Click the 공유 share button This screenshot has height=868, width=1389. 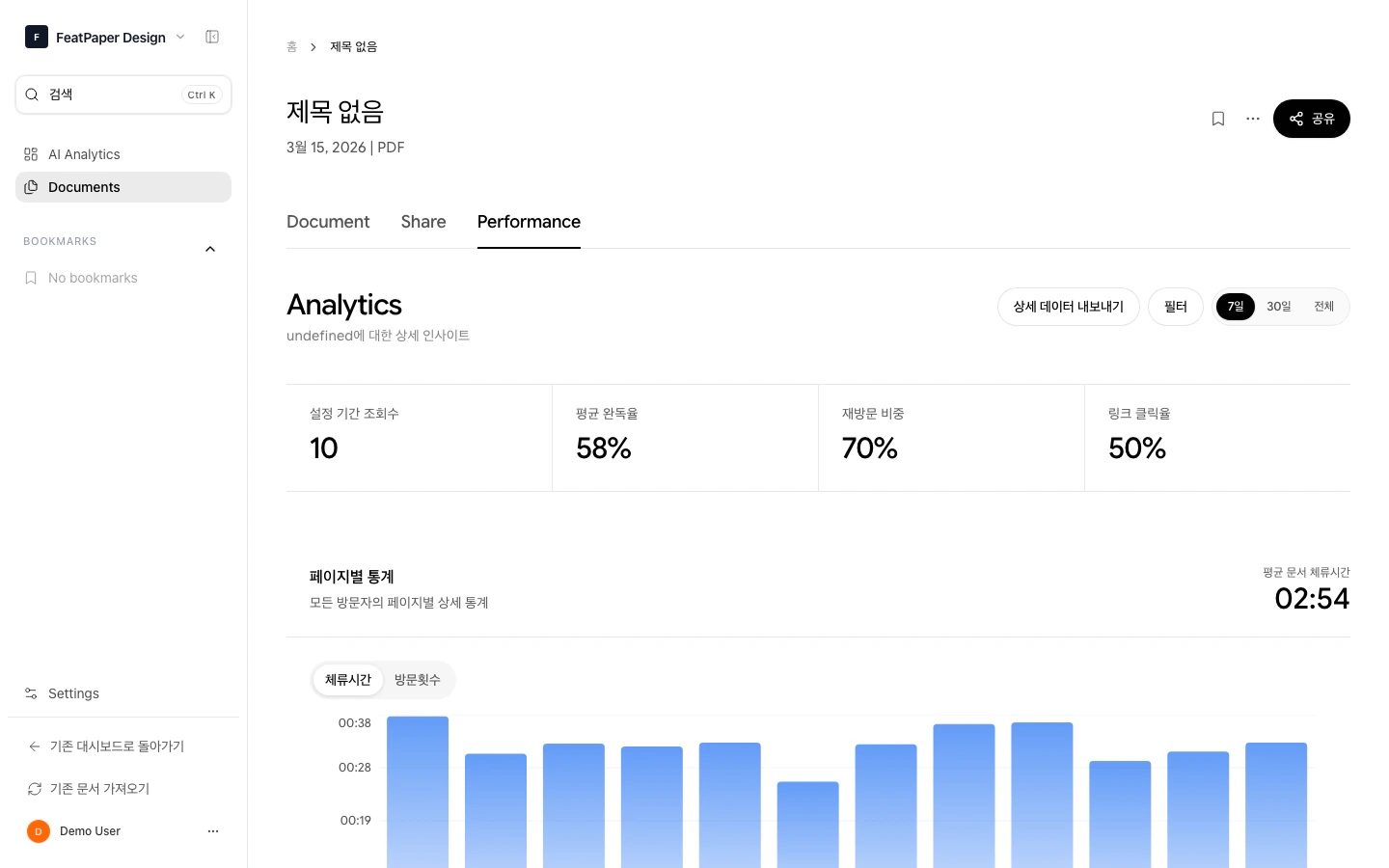coord(1312,119)
